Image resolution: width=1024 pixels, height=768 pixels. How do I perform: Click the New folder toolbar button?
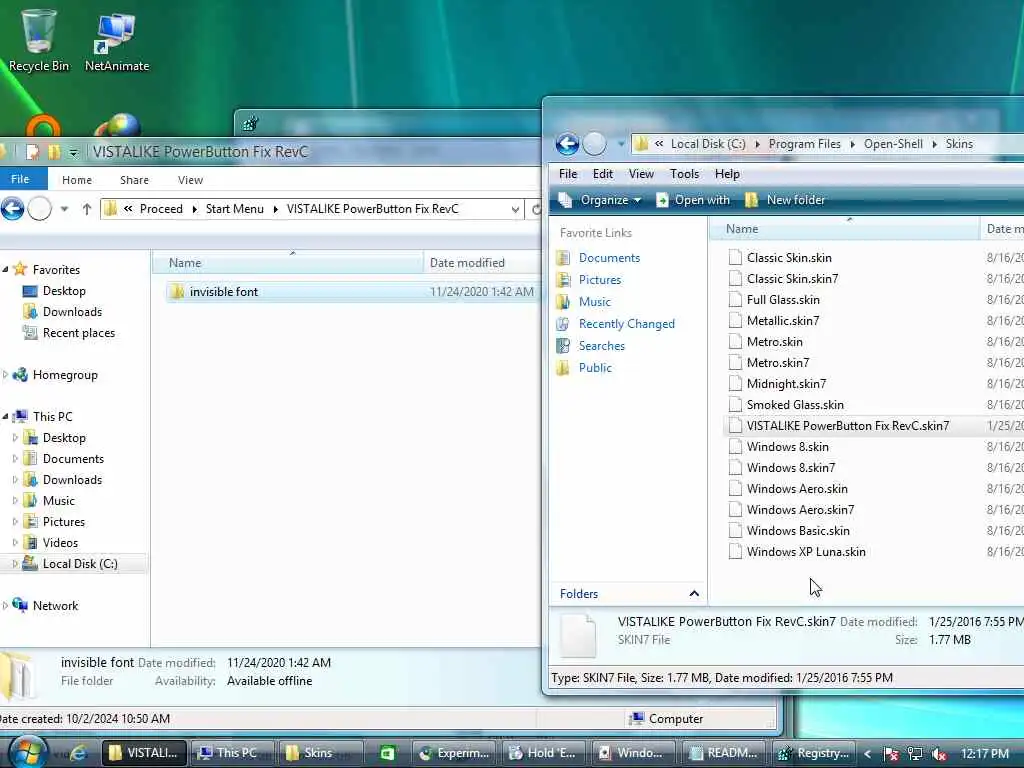click(x=785, y=200)
